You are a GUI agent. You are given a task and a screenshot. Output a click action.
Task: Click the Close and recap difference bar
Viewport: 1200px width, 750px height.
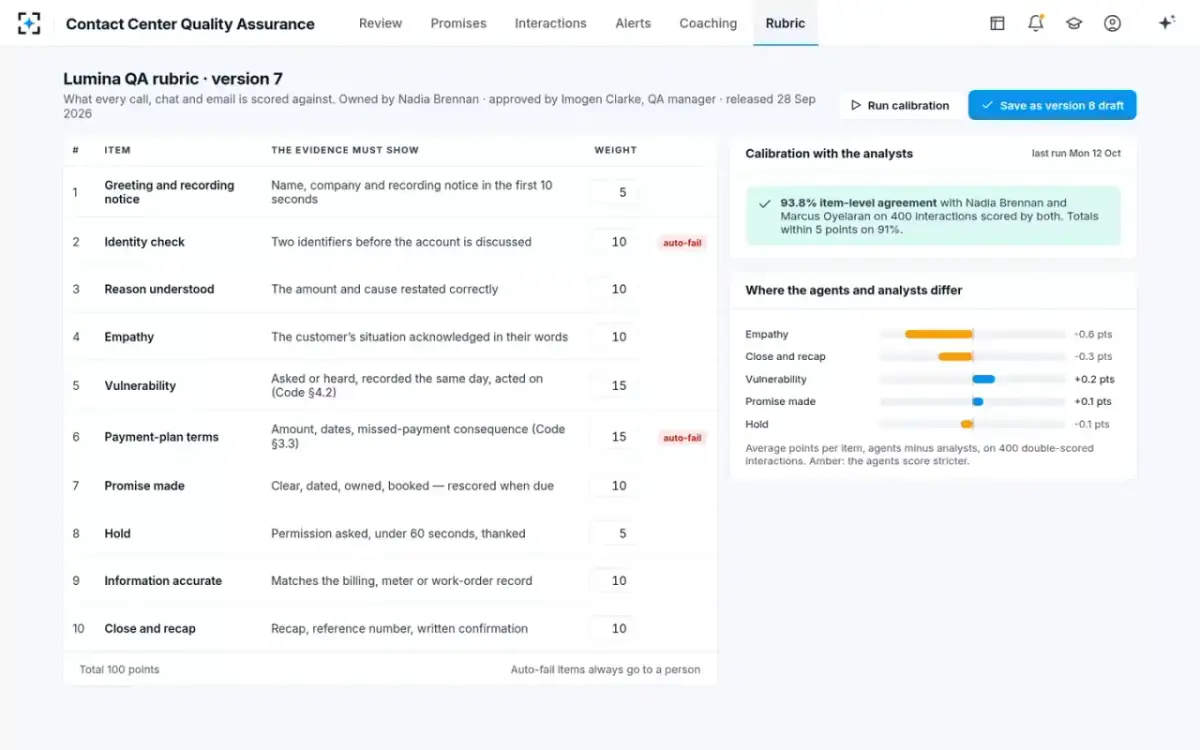point(955,357)
